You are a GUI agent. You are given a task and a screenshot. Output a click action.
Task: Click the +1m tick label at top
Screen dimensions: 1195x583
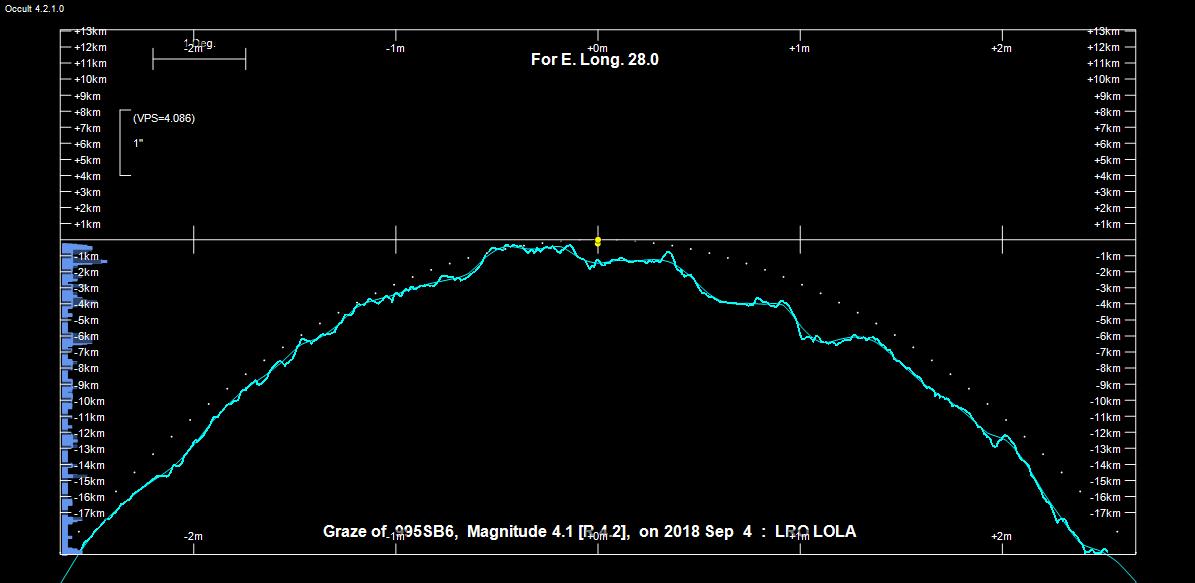tap(799, 48)
